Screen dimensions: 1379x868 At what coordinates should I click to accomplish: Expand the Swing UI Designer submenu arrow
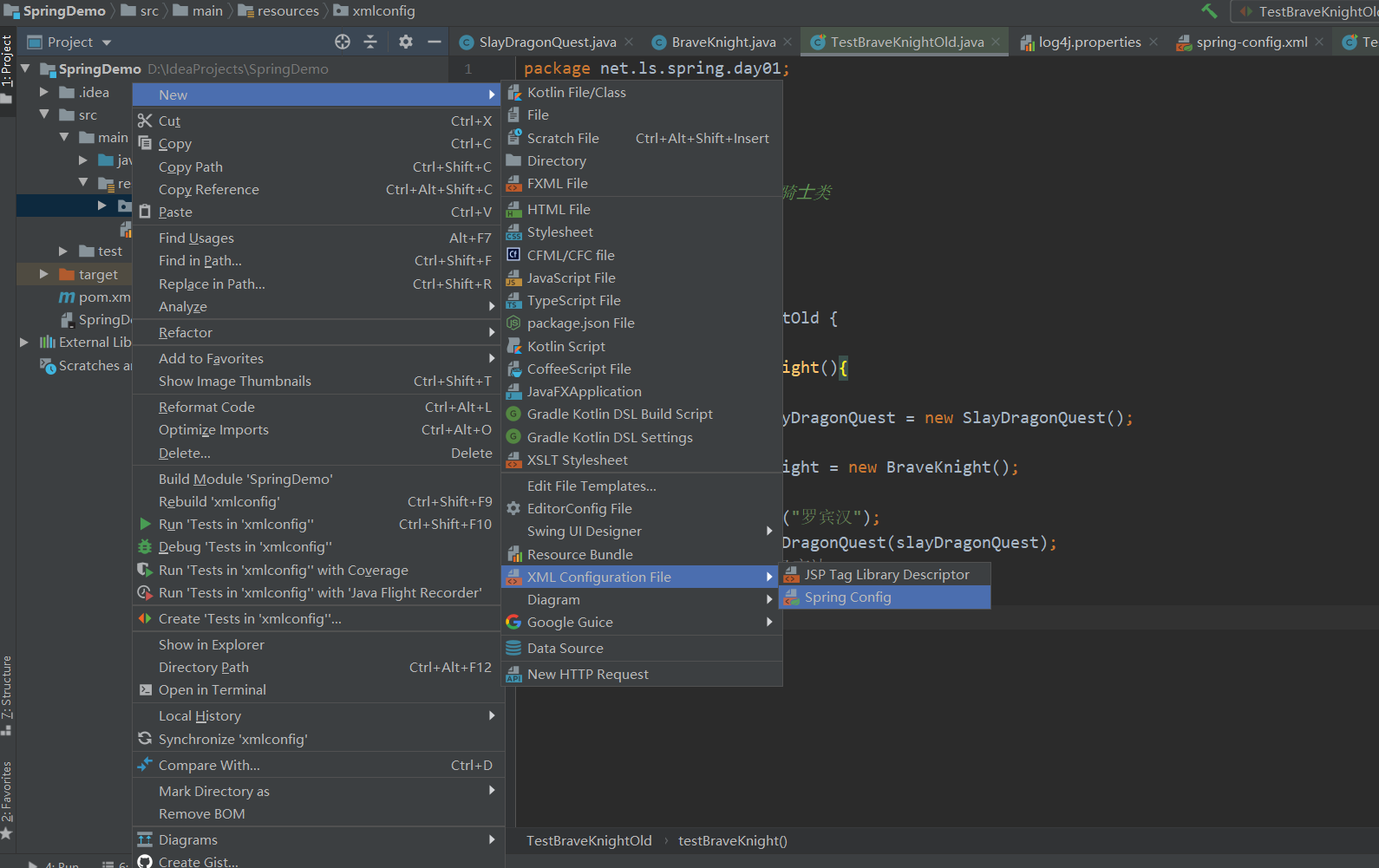click(769, 531)
